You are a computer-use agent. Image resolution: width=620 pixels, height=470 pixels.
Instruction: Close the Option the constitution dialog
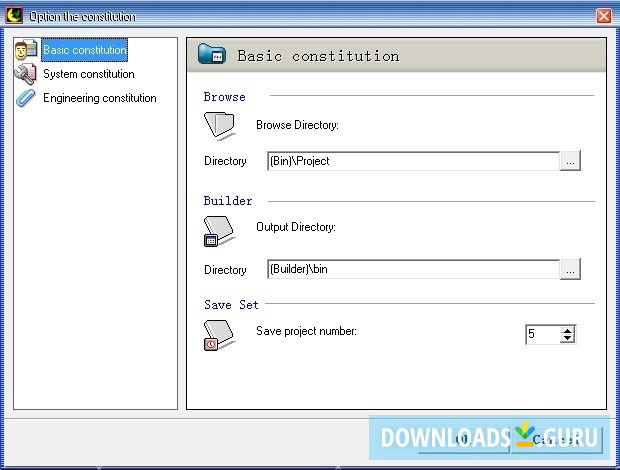(x=603, y=16)
